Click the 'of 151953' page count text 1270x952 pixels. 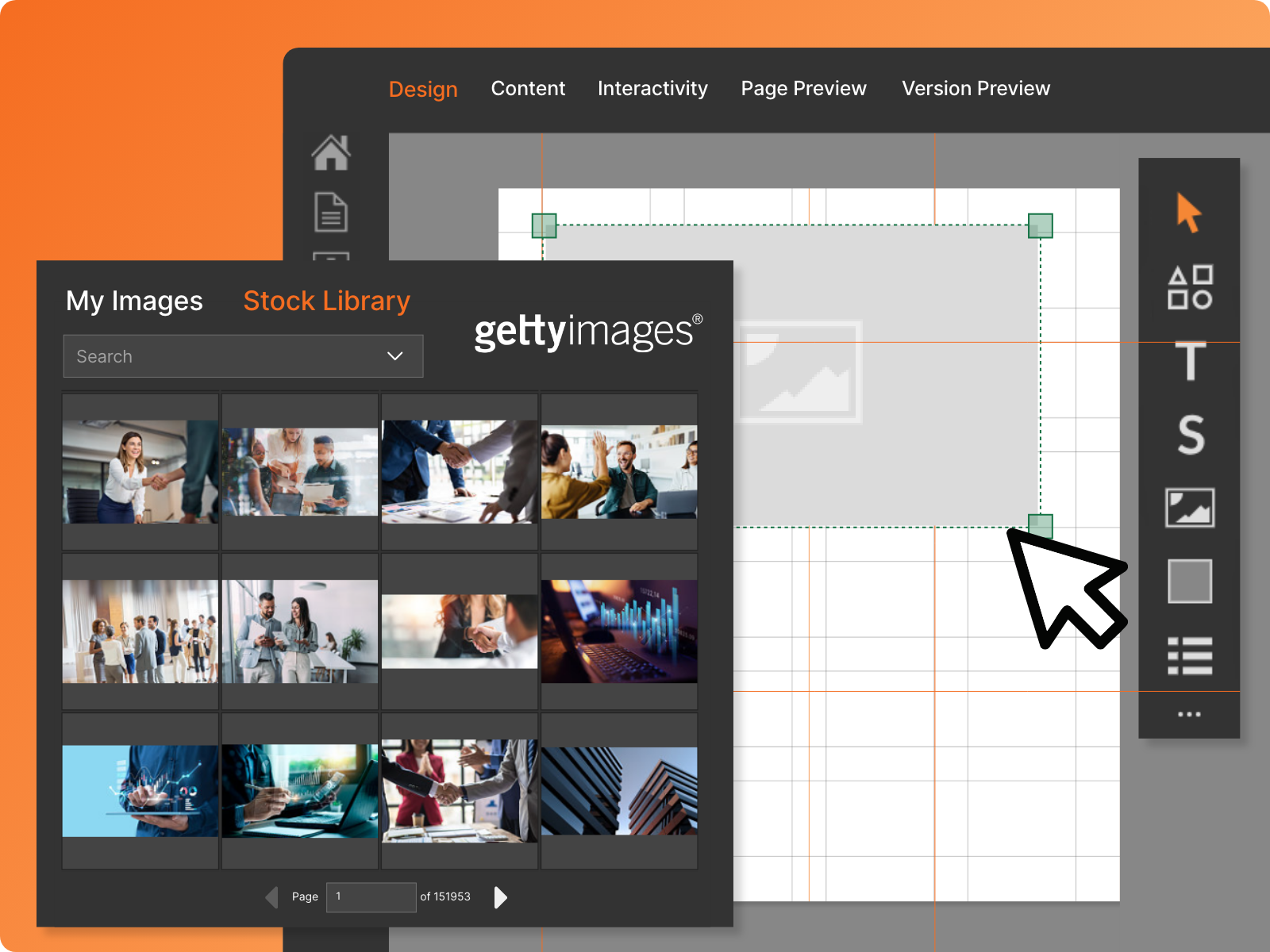tap(445, 896)
